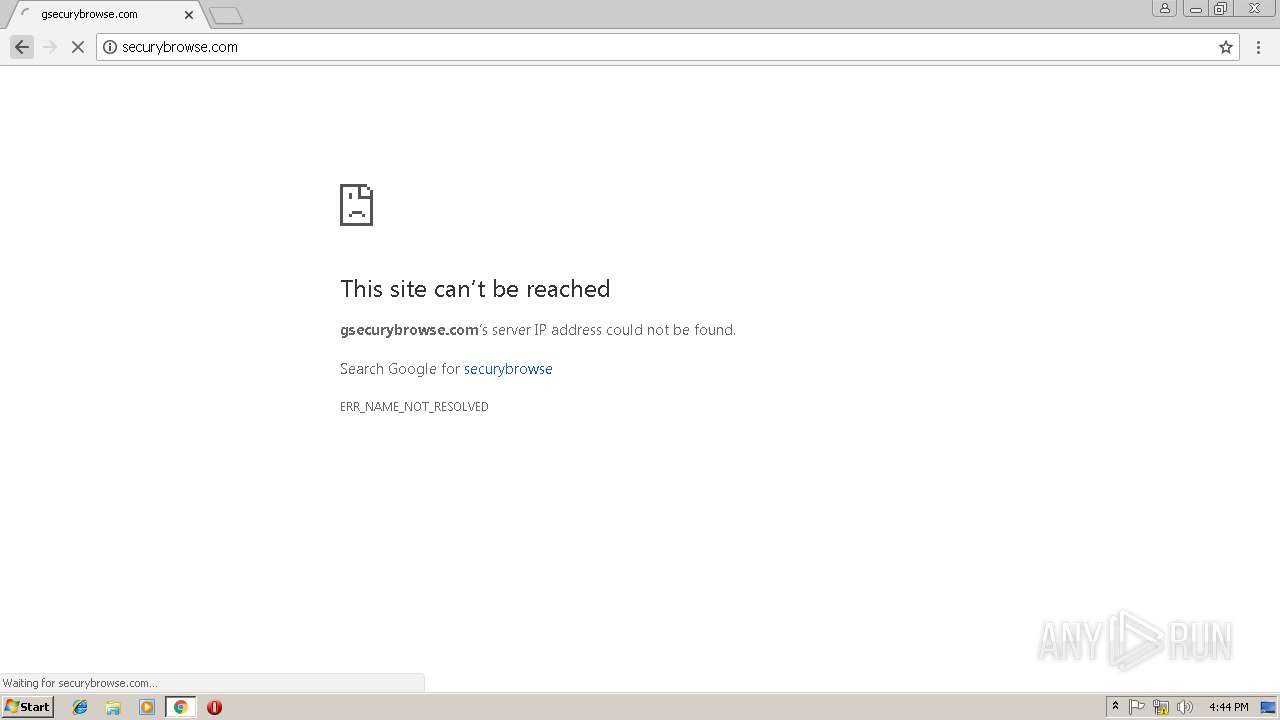Screen dimensions: 1280x720
Task: Open the Windows Start menu
Action: coord(27,707)
